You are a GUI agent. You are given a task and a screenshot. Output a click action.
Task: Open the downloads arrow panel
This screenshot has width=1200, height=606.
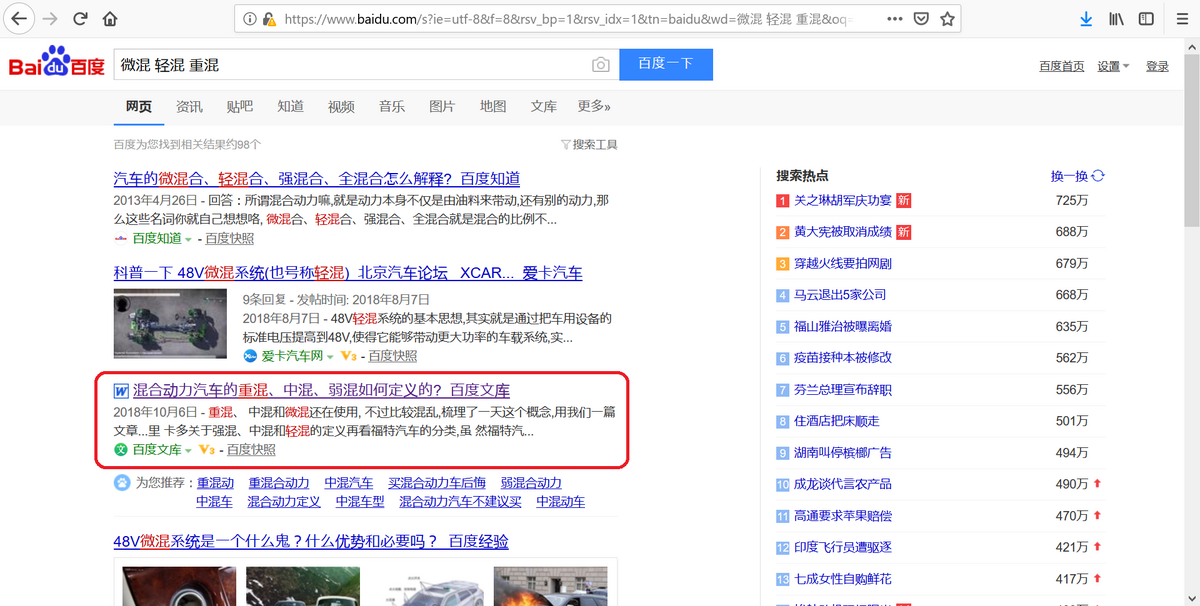click(x=1086, y=19)
